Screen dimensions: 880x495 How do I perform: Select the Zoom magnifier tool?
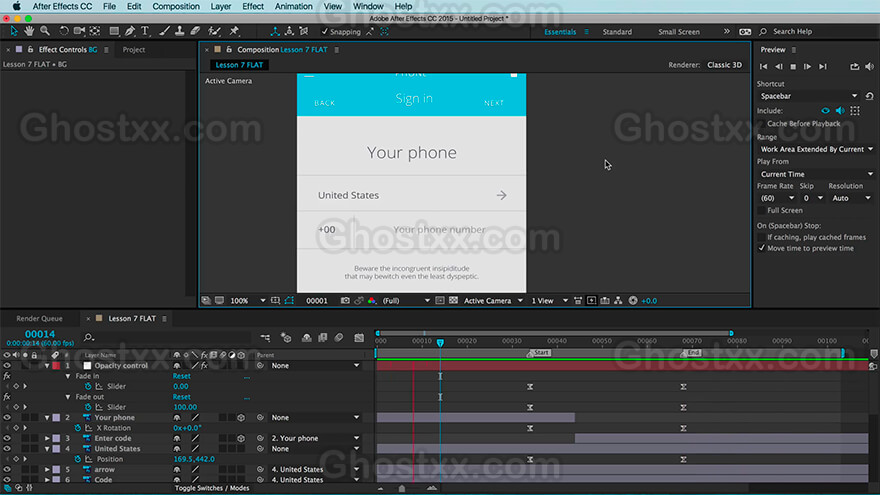pos(45,31)
